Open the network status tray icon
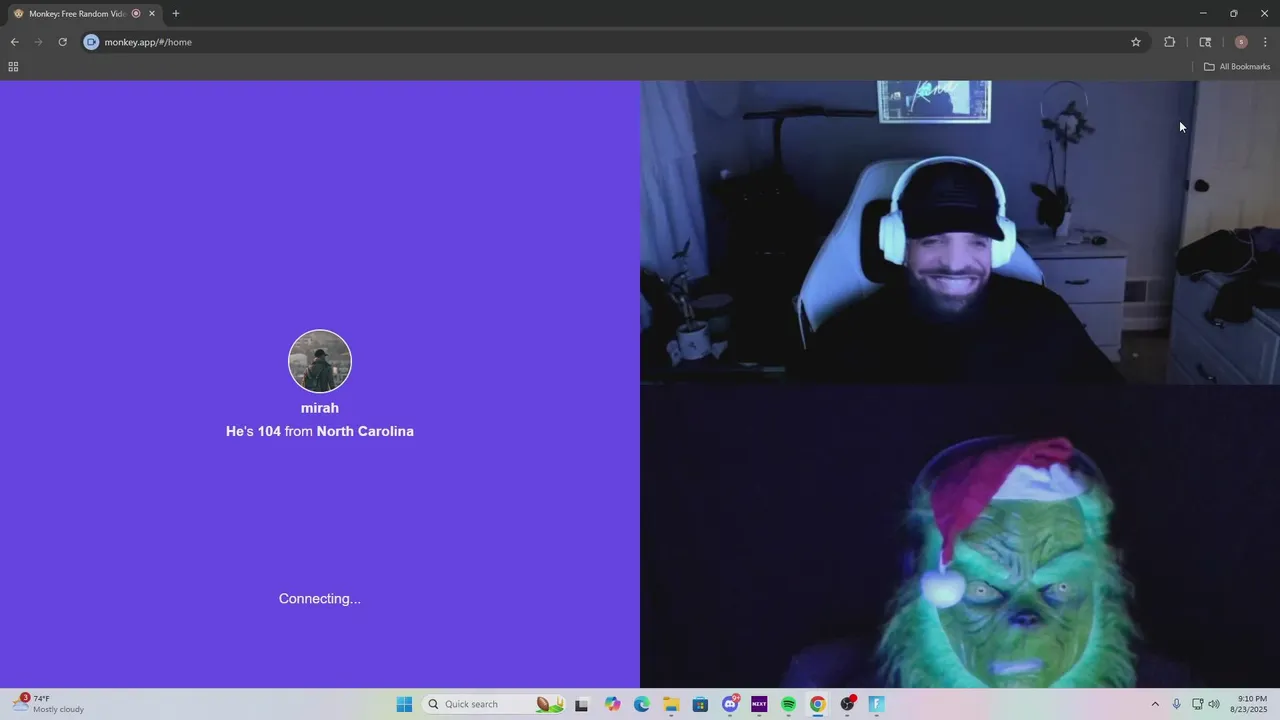The height and width of the screenshot is (720, 1280). tap(1197, 704)
